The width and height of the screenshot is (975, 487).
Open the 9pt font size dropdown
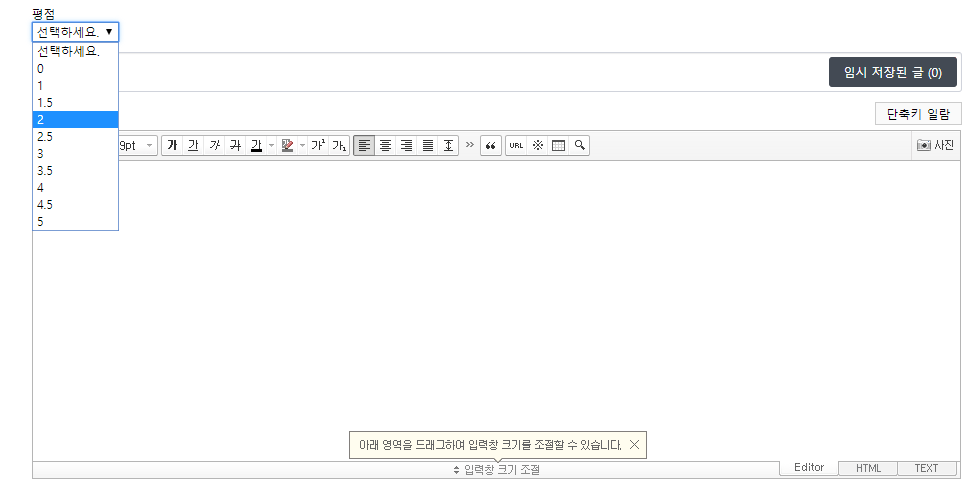pos(138,146)
